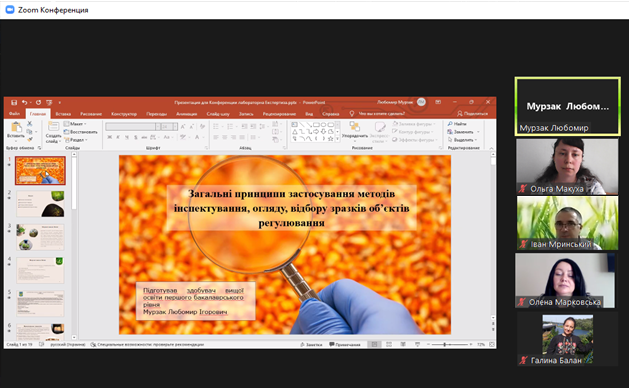
Task: Toggle Normal view button in status bar
Action: click(x=374, y=344)
